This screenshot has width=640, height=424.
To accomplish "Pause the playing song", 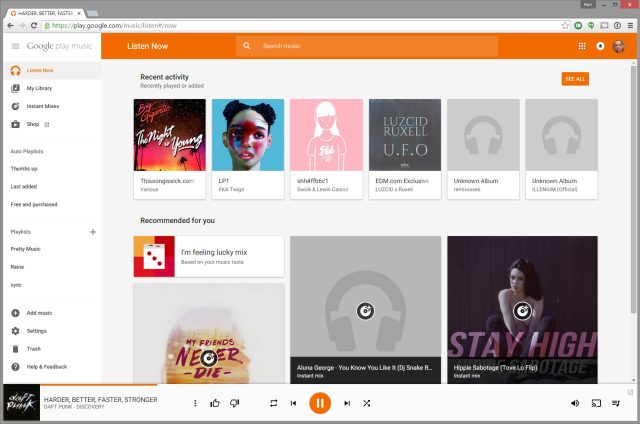I will coord(320,403).
